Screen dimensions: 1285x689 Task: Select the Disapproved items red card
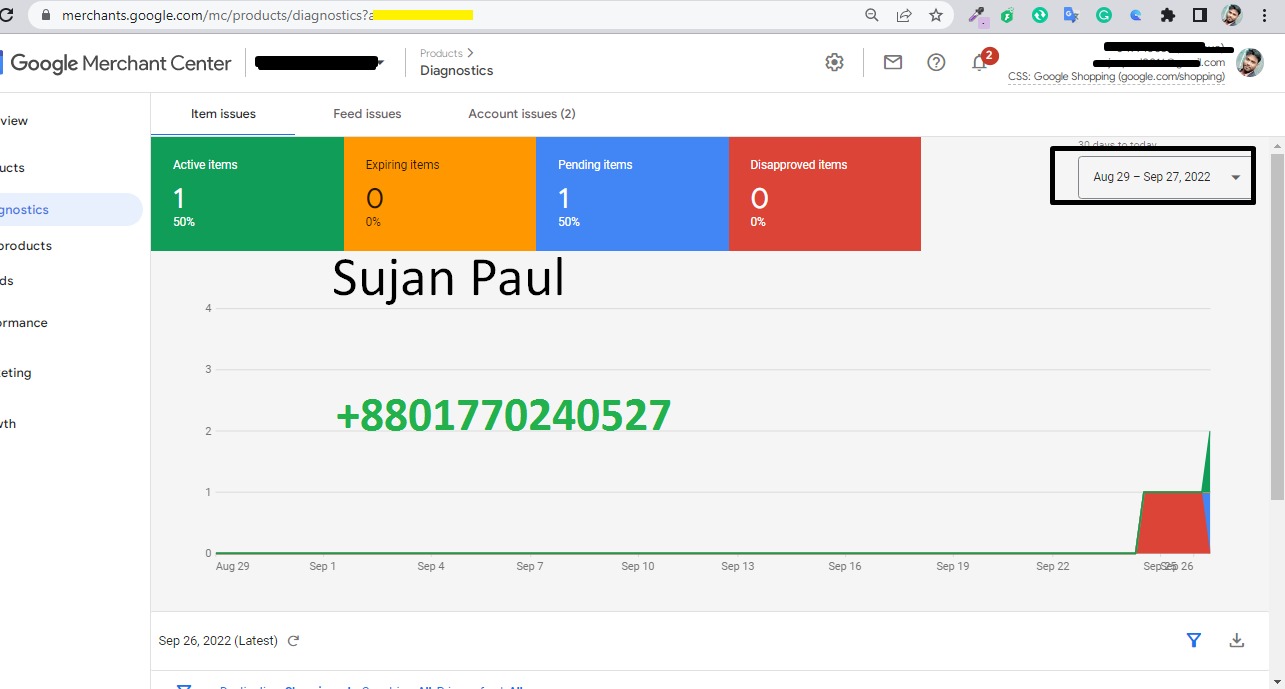(x=825, y=194)
